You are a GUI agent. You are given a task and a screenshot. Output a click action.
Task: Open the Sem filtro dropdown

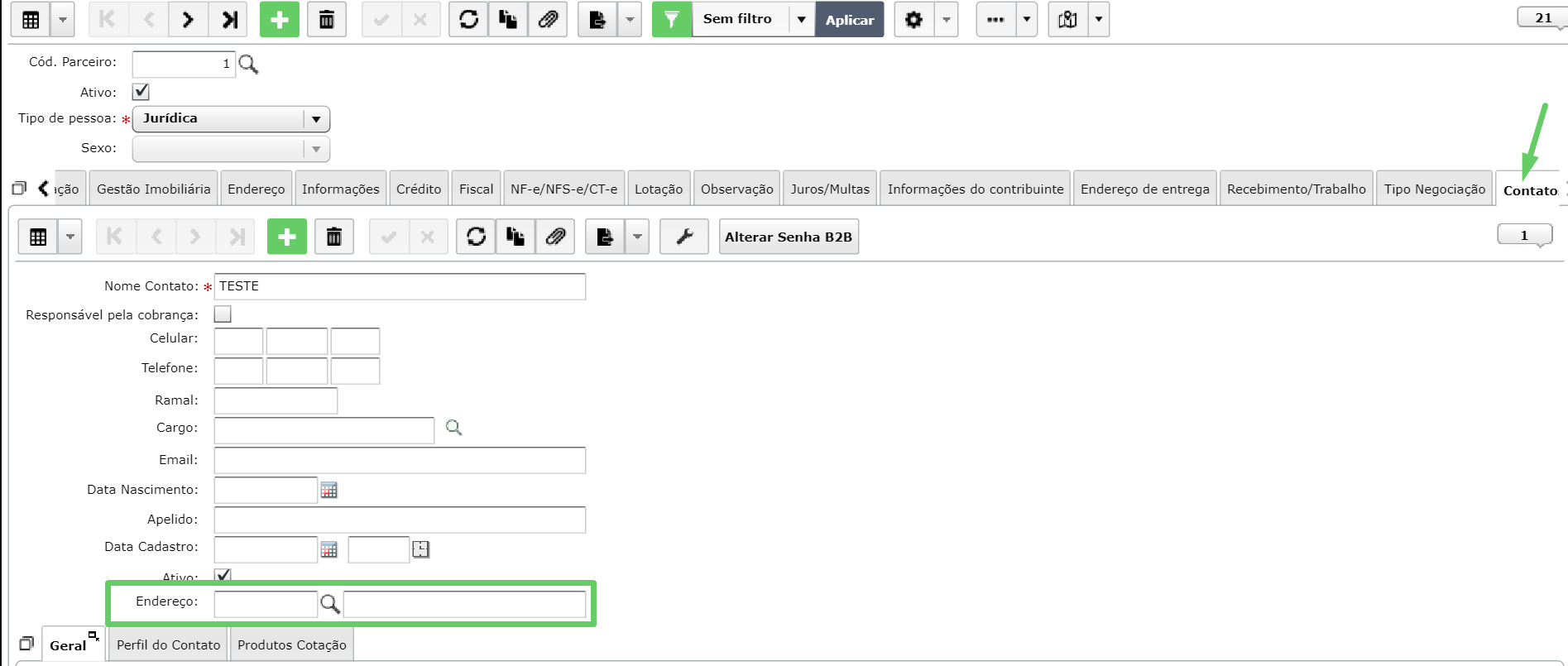[801, 19]
